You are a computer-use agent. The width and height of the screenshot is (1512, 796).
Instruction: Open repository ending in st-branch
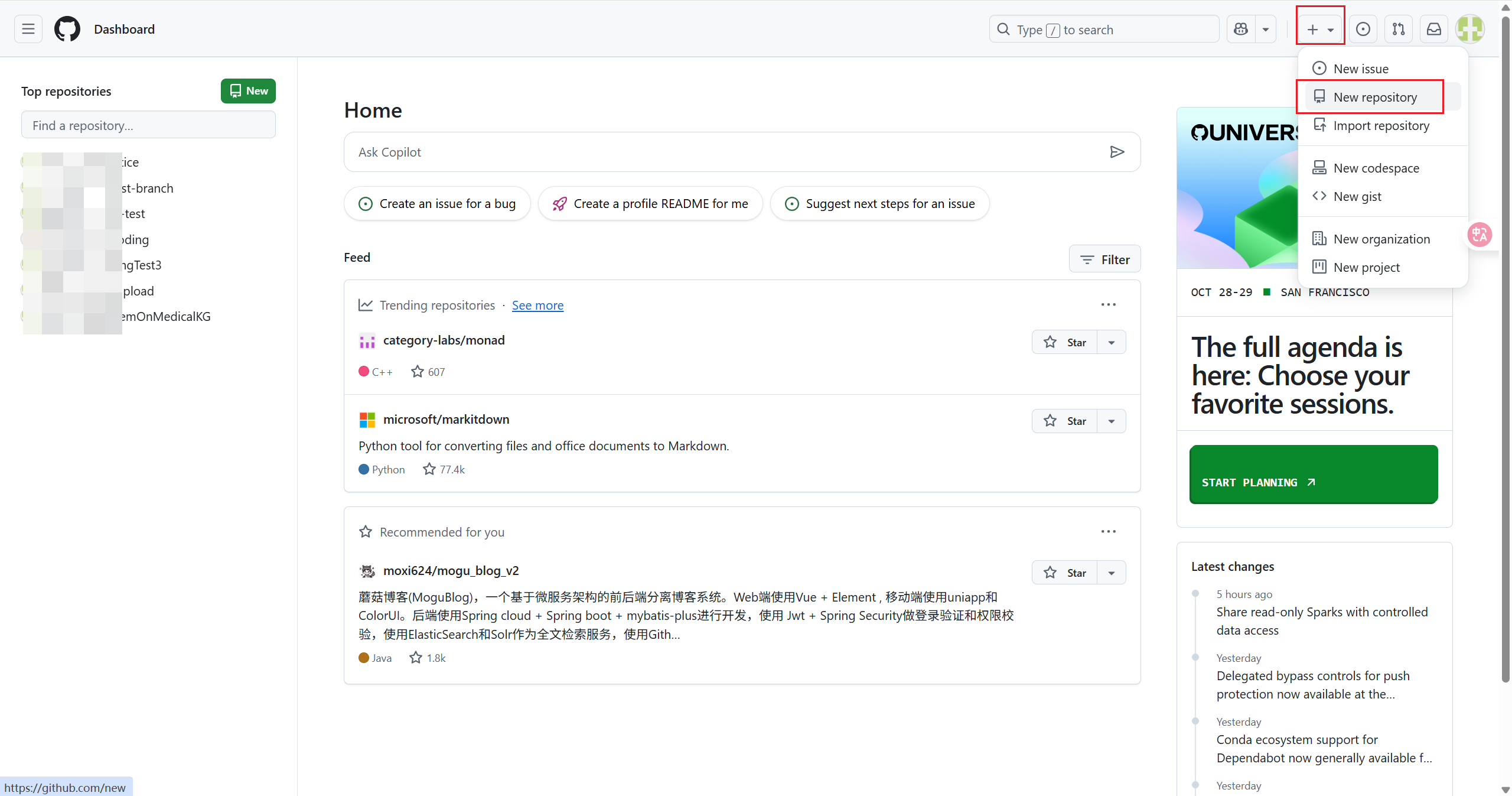[147, 188]
